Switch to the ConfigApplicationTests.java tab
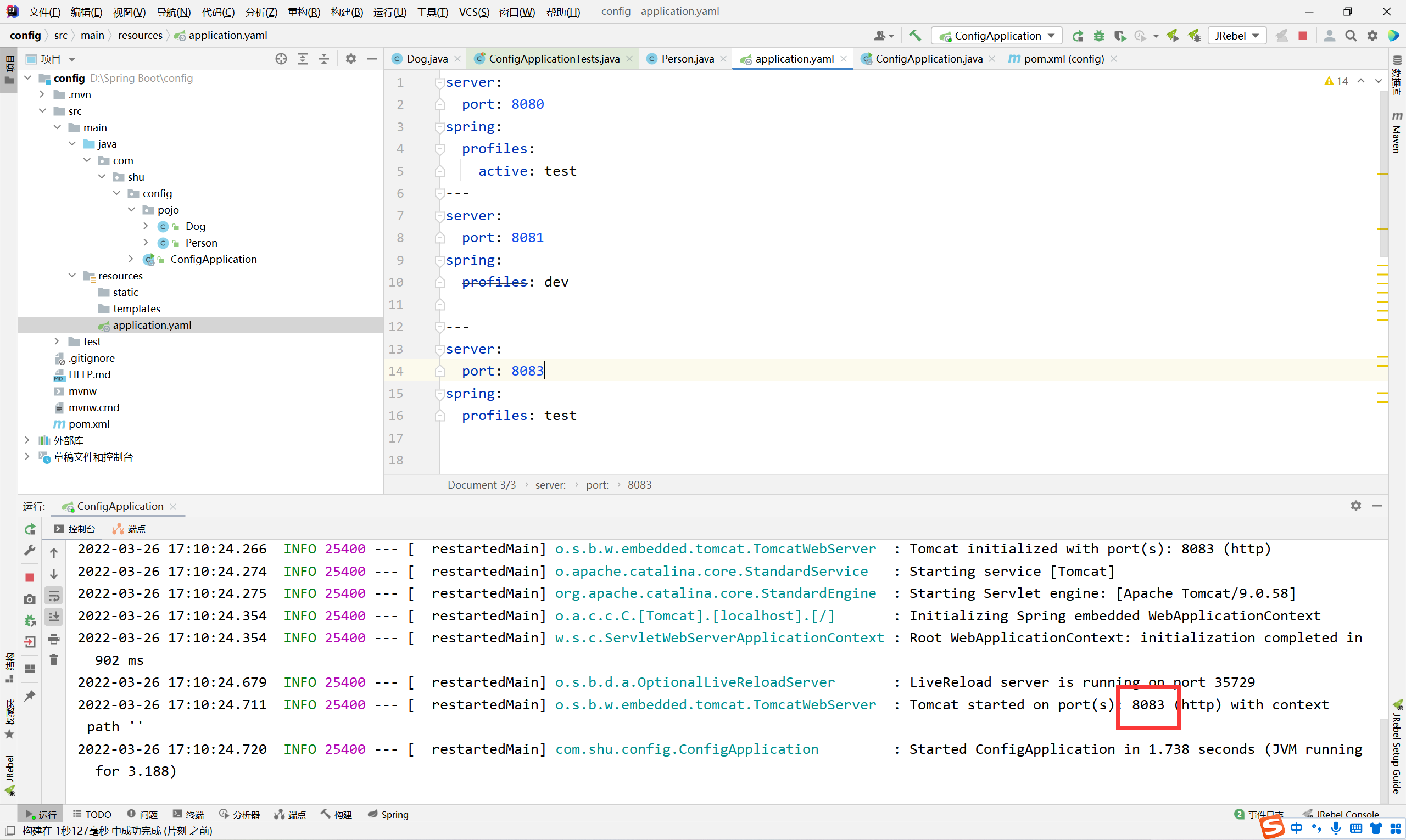 (554, 59)
